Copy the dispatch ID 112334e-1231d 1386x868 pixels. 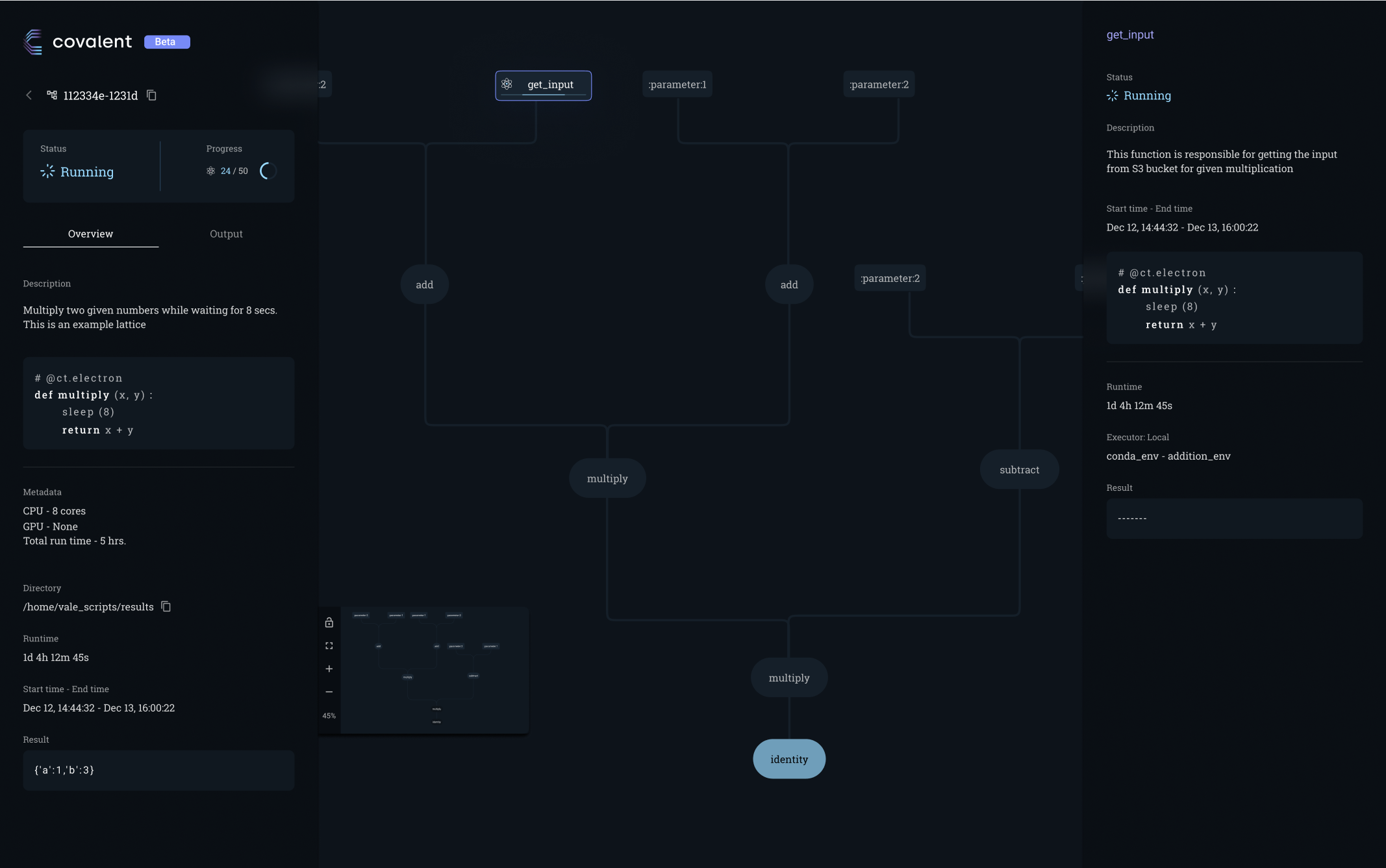(151, 95)
